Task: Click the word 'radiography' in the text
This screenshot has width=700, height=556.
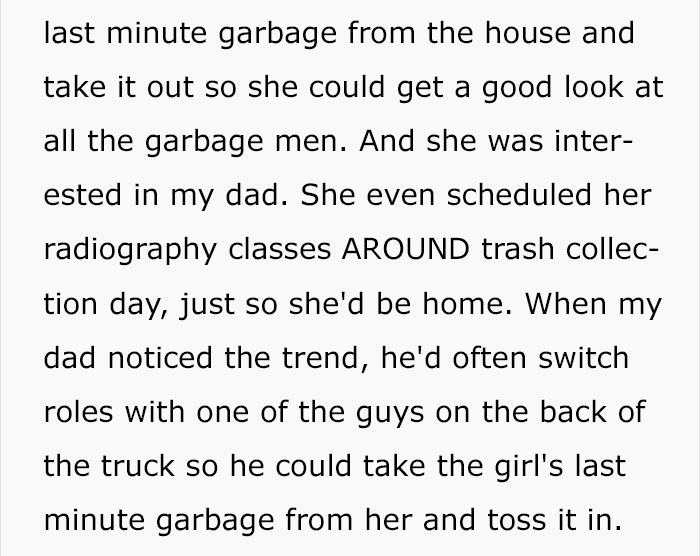Action: pos(130,251)
